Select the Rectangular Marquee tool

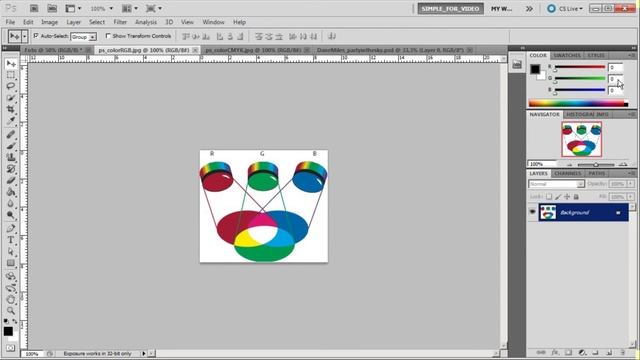click(x=11, y=75)
